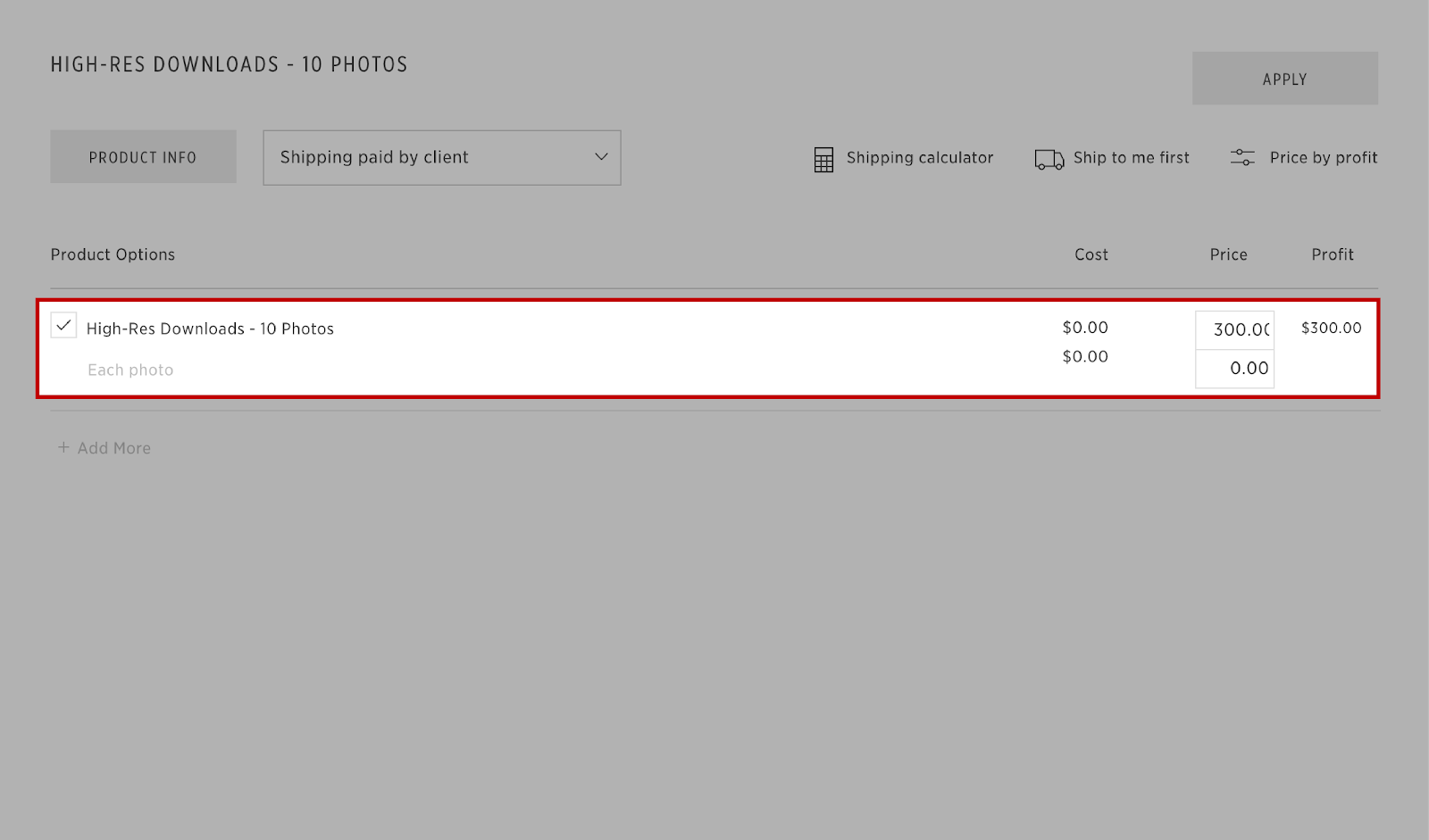Screen dimensions: 1429x840
Task: Click the Ship to me first truck icon
Action: [1049, 159]
